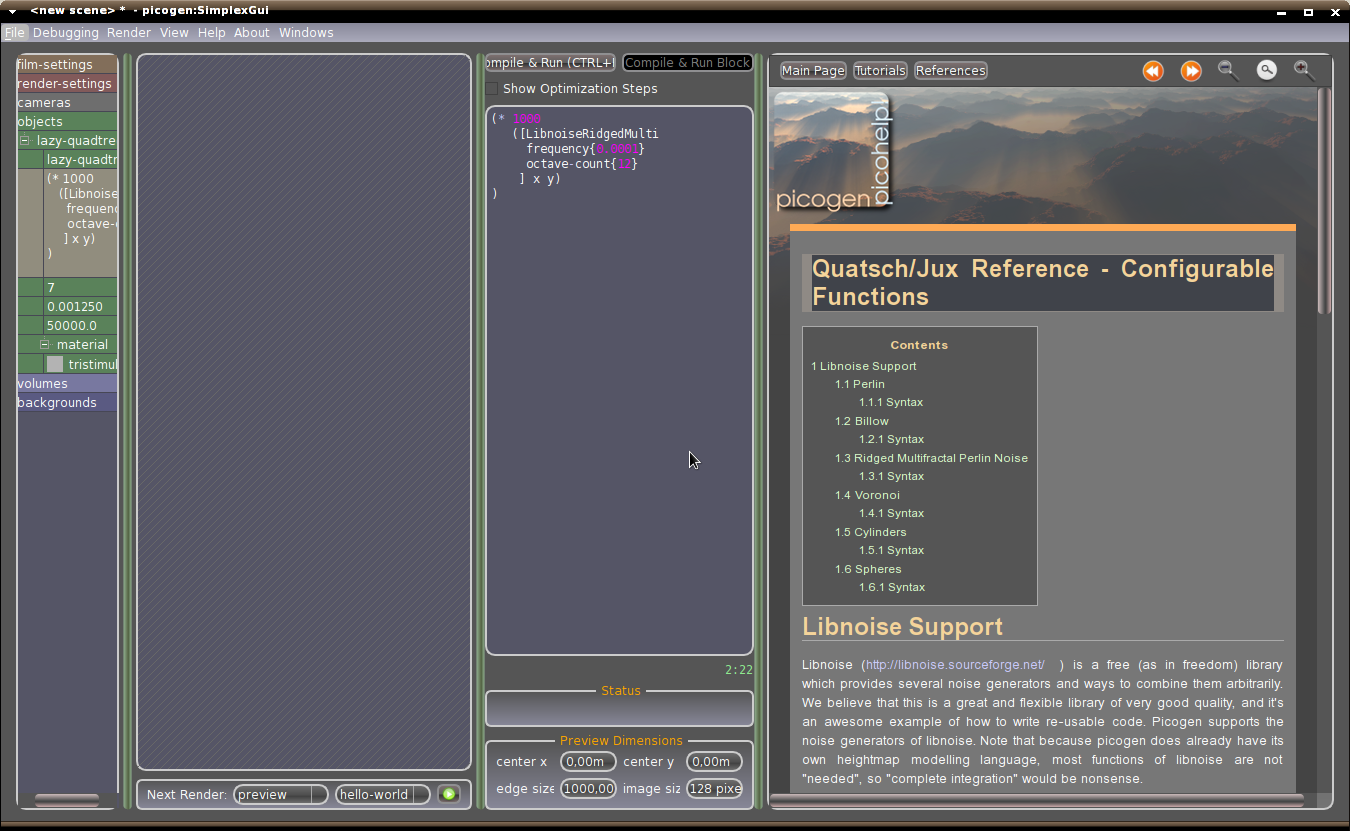1350x831 pixels.
Task: Open the Debugging menu
Action: [x=66, y=33]
